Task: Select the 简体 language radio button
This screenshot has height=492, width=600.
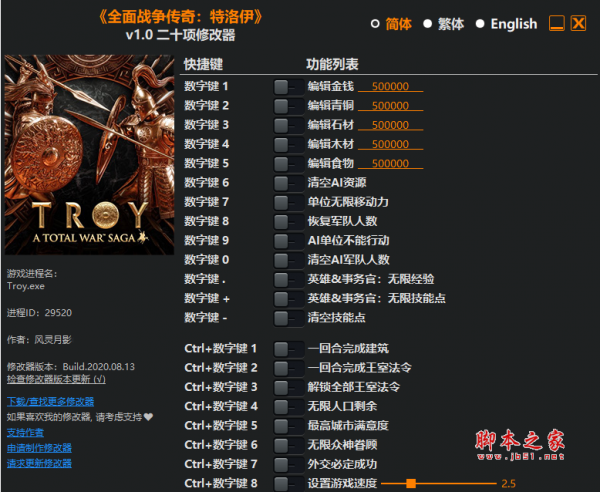Action: click(x=375, y=24)
